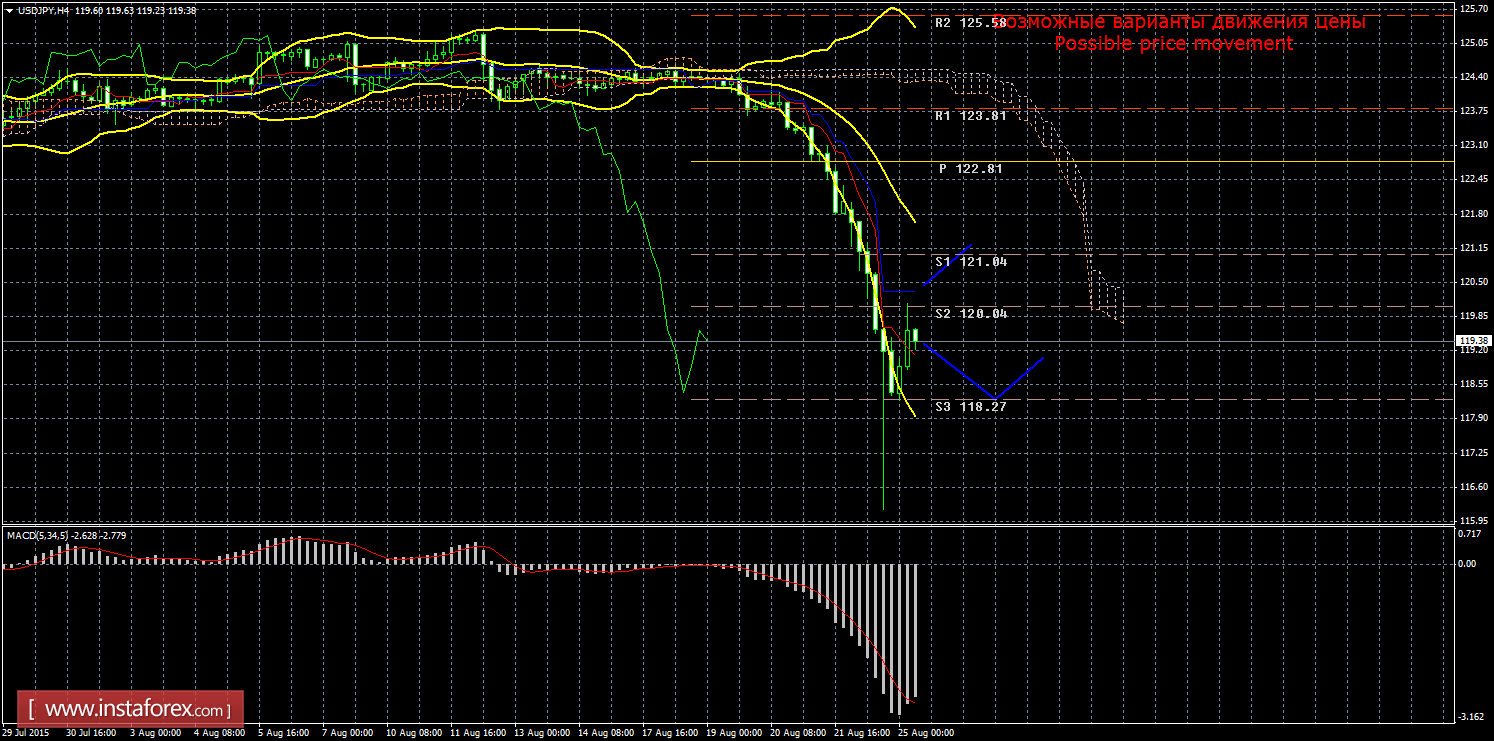
Task: Open the chart dropdown arrow beside USDJPY,H4
Action: coord(9,10)
